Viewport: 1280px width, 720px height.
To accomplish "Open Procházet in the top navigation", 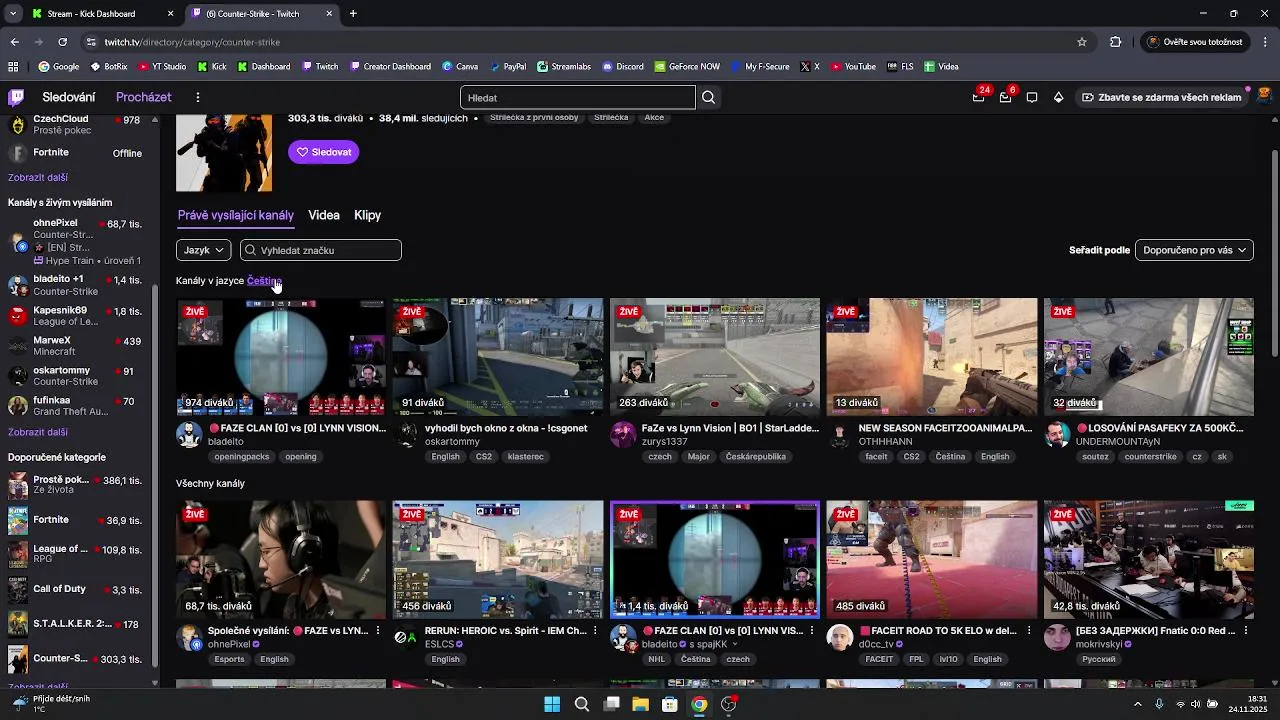I will pos(144,97).
